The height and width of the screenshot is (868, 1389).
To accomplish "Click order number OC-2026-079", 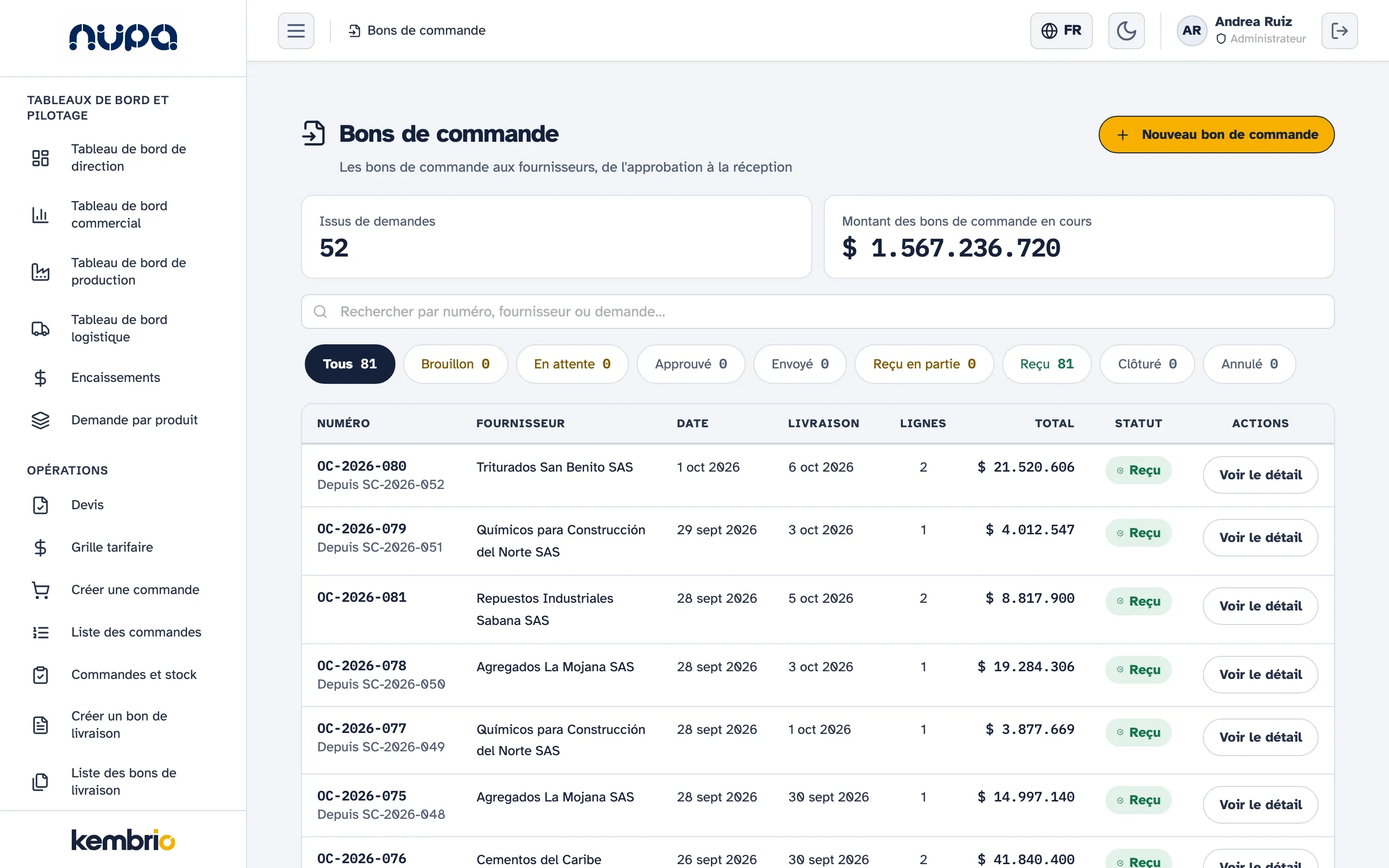I will coord(362,529).
